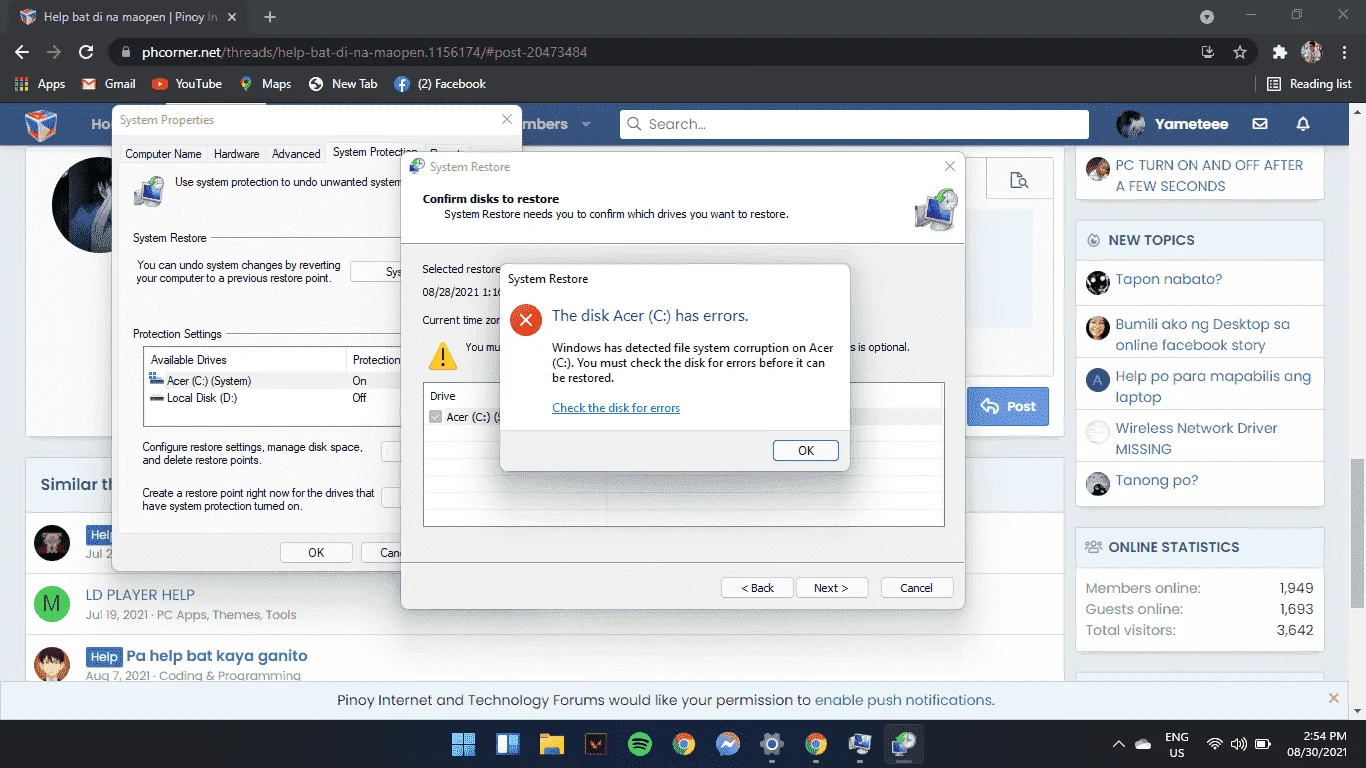
Task: Open 'PC TURN ON AND OFF AFTER A FEW SECONDS' thread
Action: tap(1209, 175)
